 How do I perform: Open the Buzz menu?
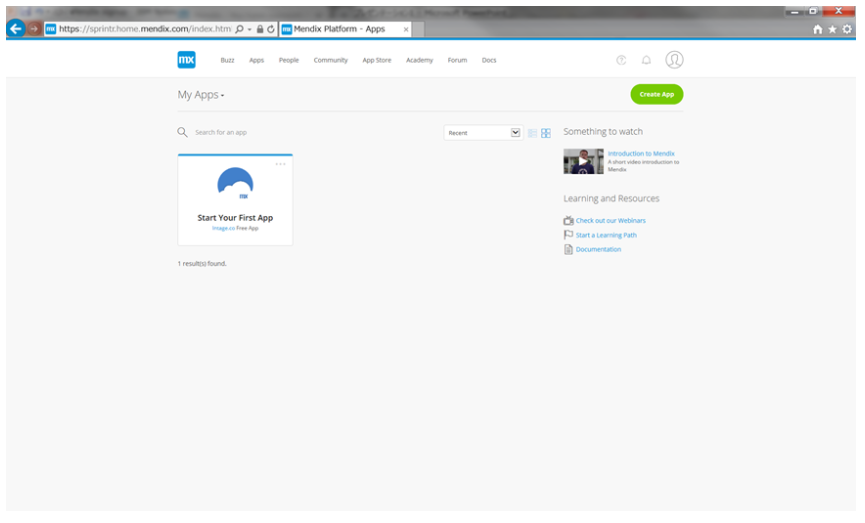[x=227, y=60]
